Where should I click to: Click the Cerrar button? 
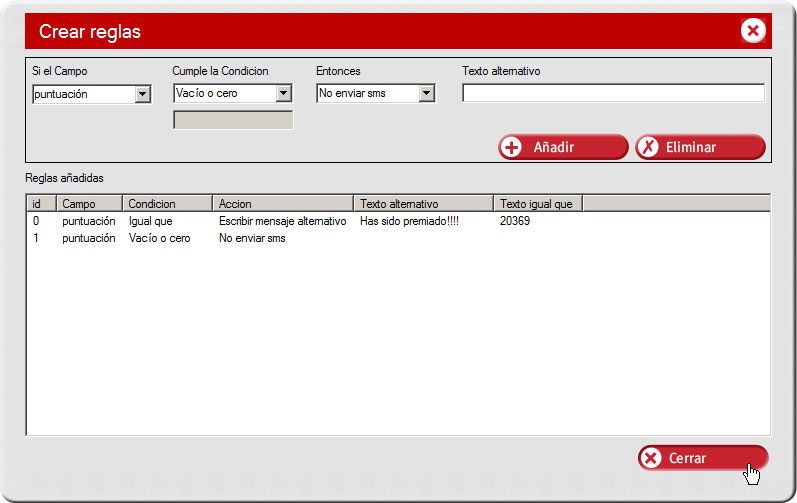tap(702, 458)
